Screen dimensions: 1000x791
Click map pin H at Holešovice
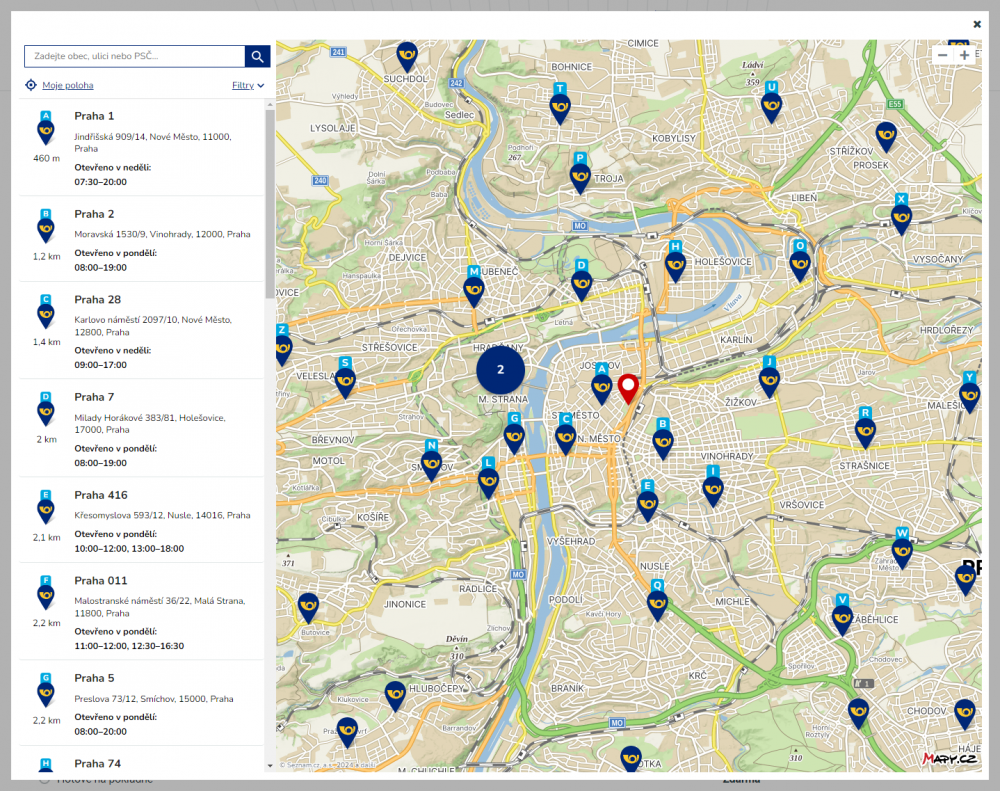pyautogui.click(x=675, y=262)
